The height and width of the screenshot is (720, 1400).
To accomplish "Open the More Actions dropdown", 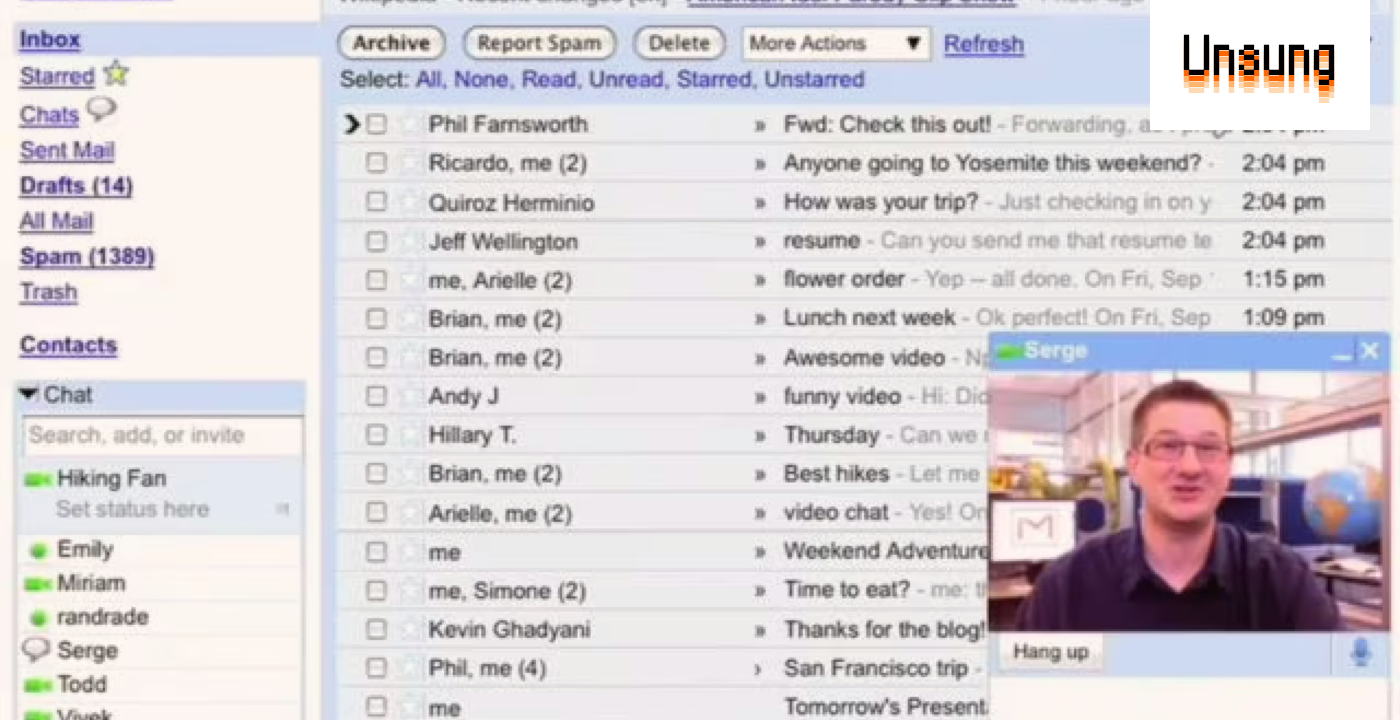I will pos(836,44).
